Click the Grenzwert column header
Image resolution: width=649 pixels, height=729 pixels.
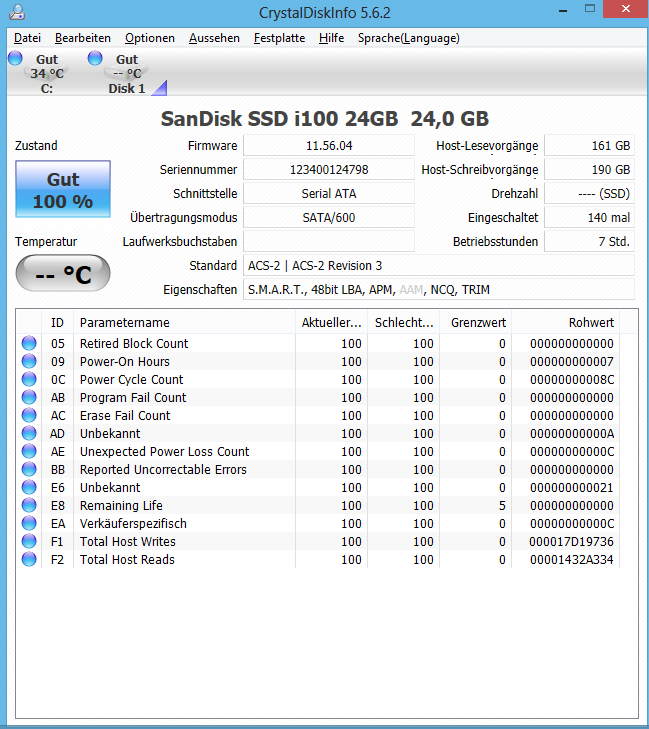point(476,322)
